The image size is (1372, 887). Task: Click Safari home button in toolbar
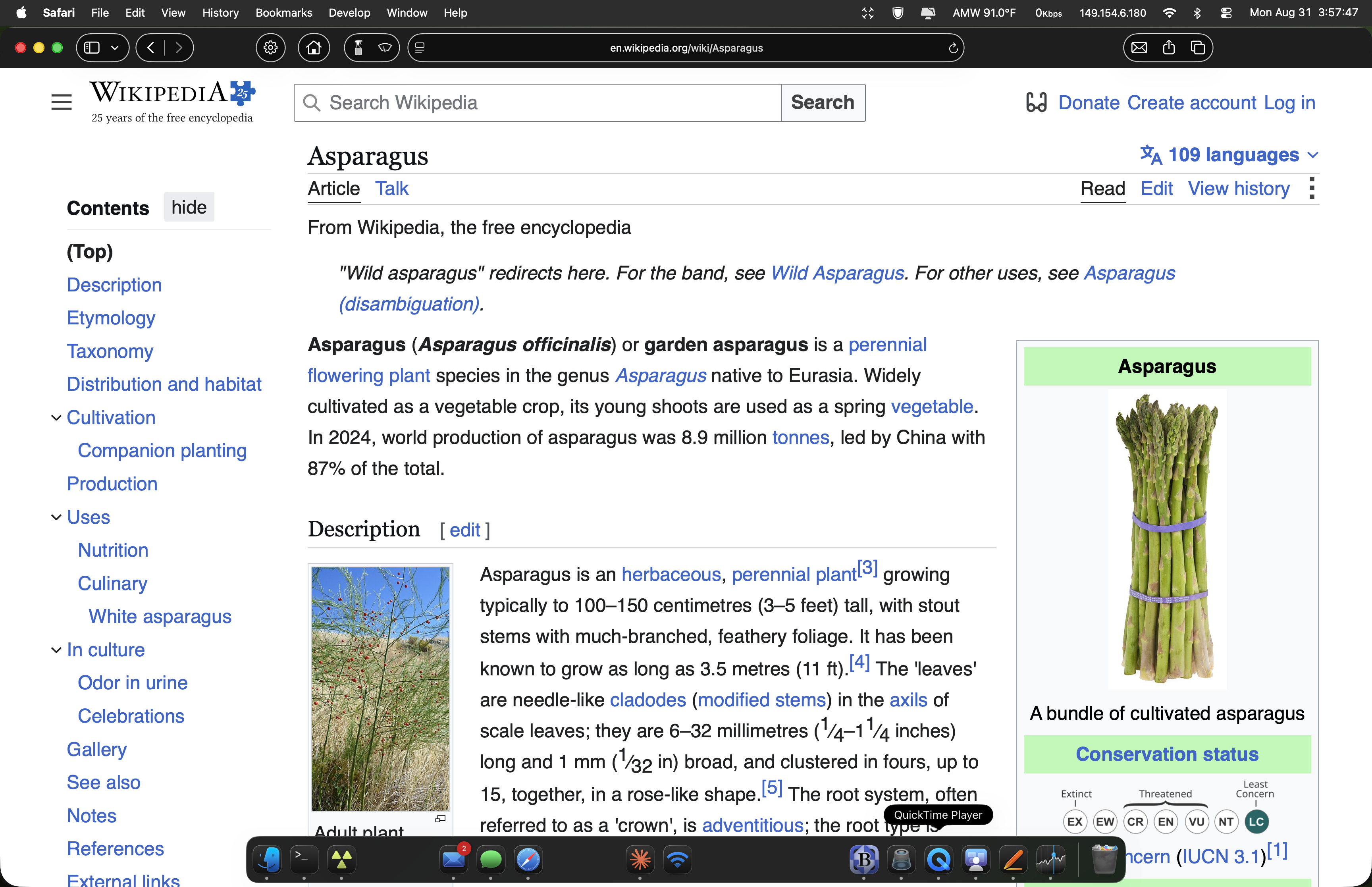point(314,48)
